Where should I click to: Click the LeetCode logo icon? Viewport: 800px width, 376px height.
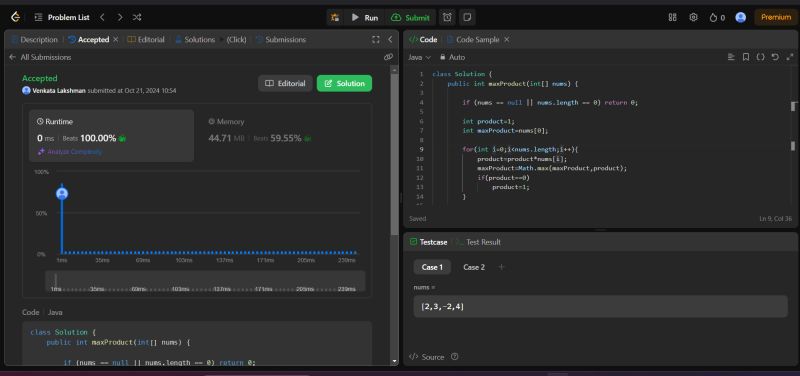15,17
